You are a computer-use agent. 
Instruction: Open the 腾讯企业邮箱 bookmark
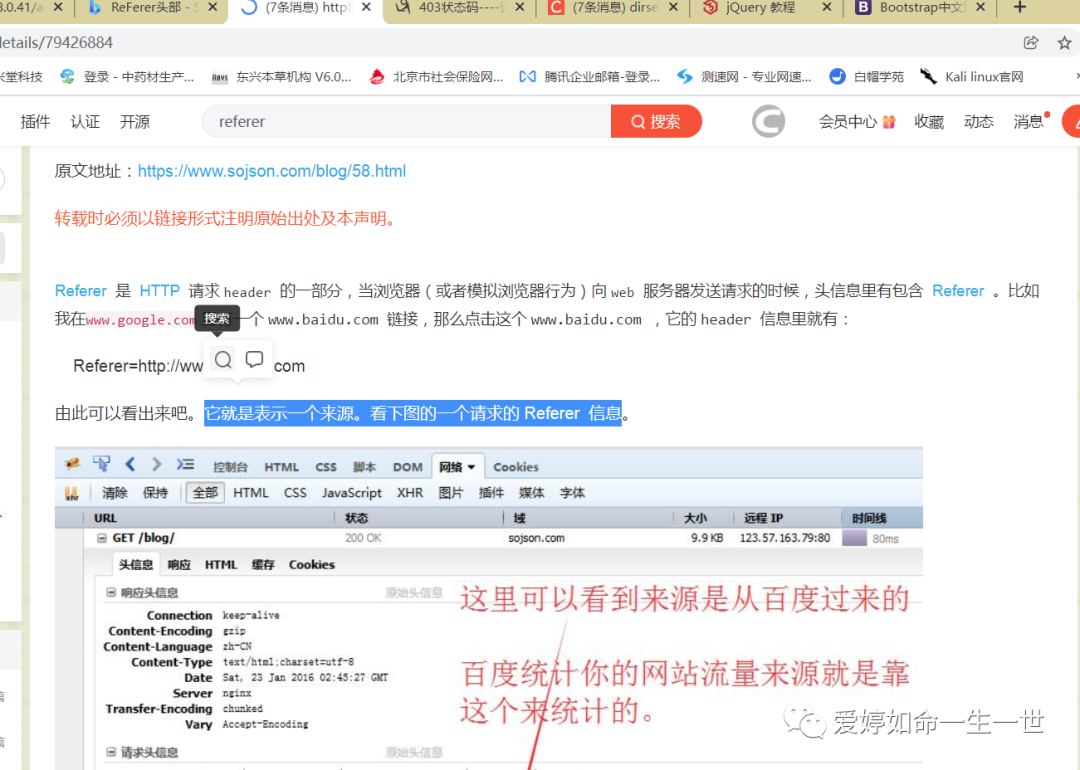pyautogui.click(x=590, y=76)
